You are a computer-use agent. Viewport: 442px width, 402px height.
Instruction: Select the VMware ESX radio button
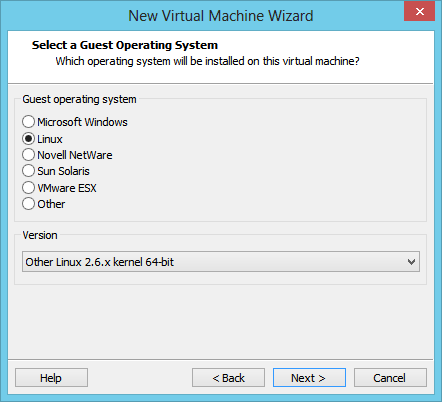coord(28,188)
